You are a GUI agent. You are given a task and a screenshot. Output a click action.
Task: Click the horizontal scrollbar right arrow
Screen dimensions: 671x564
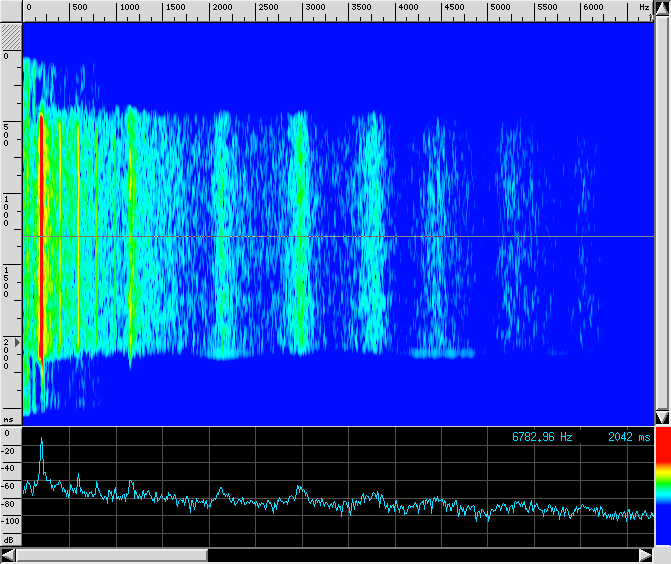[645, 554]
